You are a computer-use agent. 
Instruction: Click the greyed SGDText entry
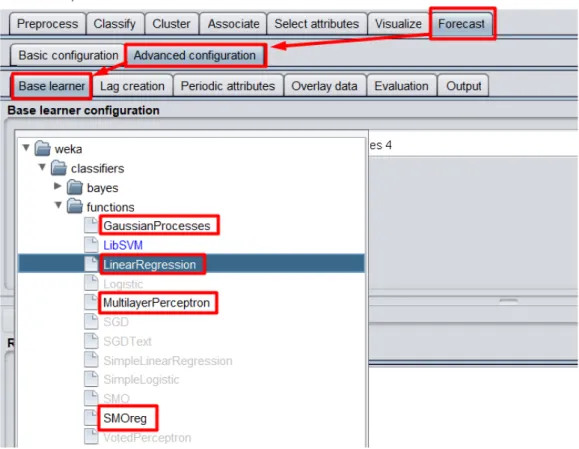pos(127,341)
